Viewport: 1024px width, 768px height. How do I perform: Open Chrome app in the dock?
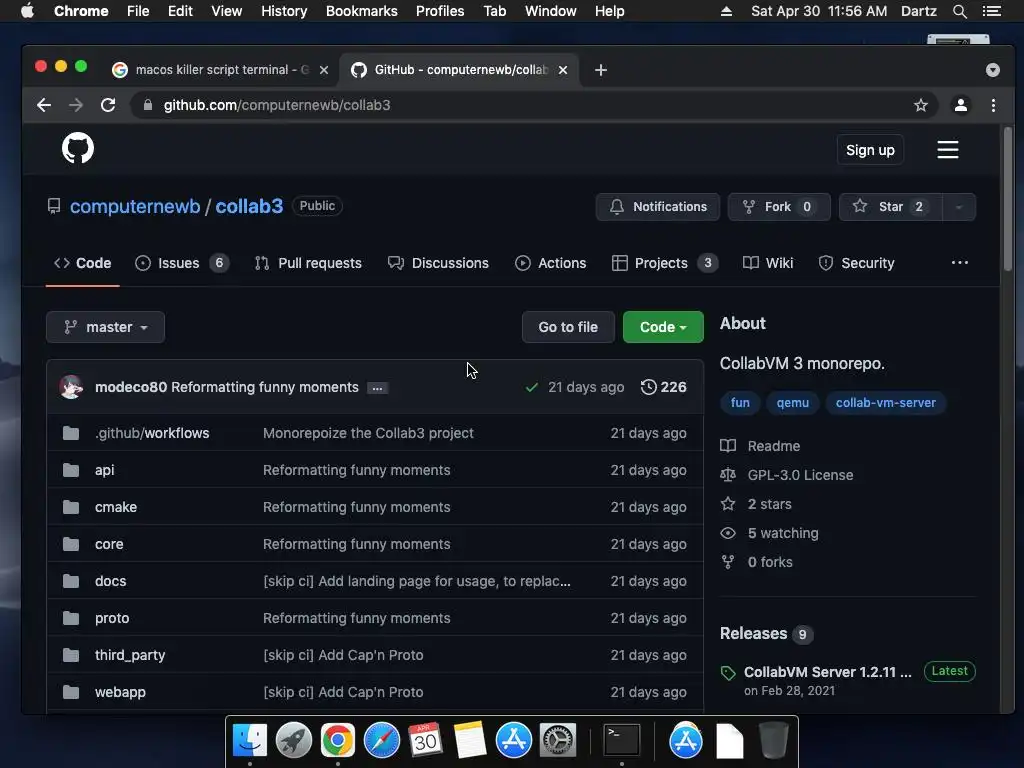(338, 740)
